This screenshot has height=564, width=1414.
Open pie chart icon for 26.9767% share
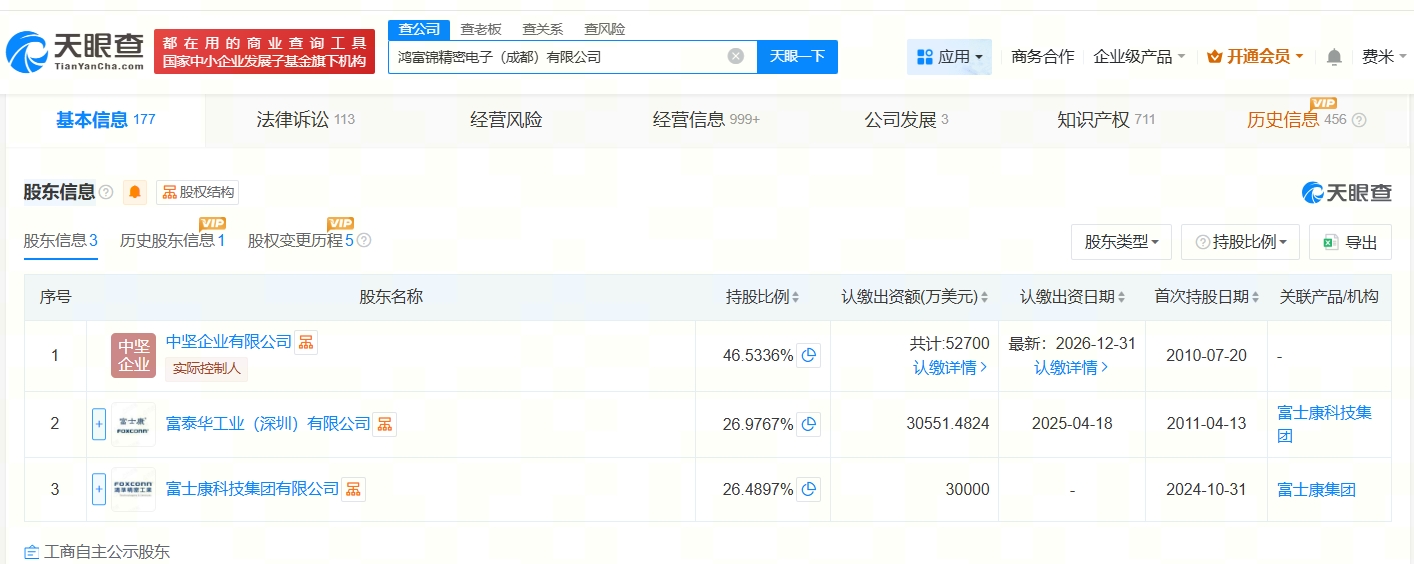809,424
